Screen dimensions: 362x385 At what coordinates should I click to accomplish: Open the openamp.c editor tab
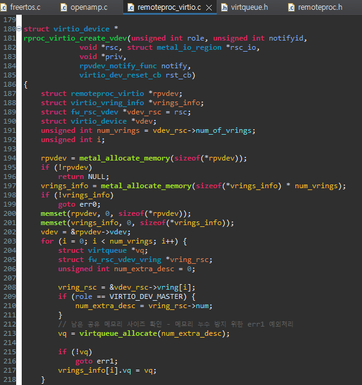tap(84, 7)
